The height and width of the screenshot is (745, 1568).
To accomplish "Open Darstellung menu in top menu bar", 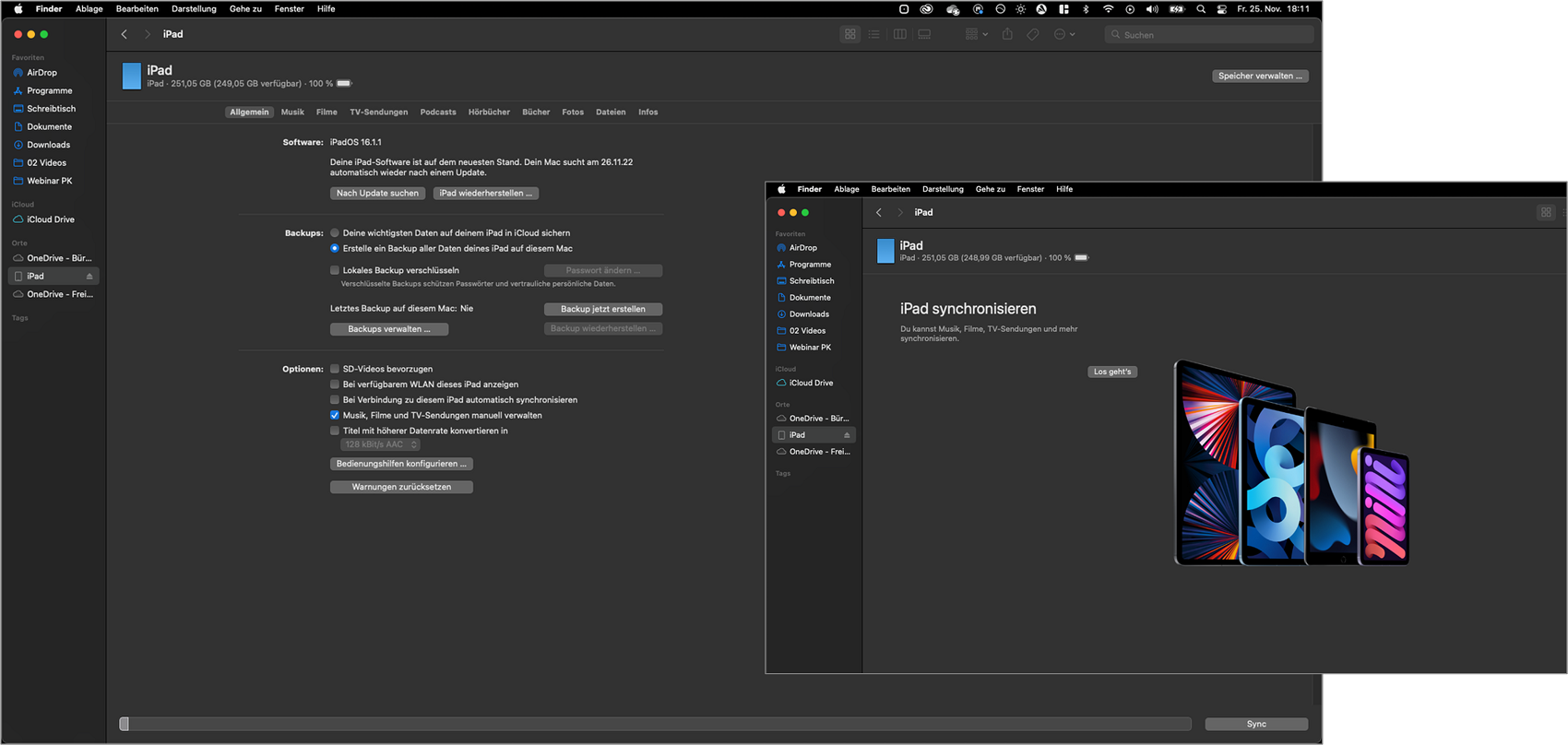I will (x=194, y=8).
